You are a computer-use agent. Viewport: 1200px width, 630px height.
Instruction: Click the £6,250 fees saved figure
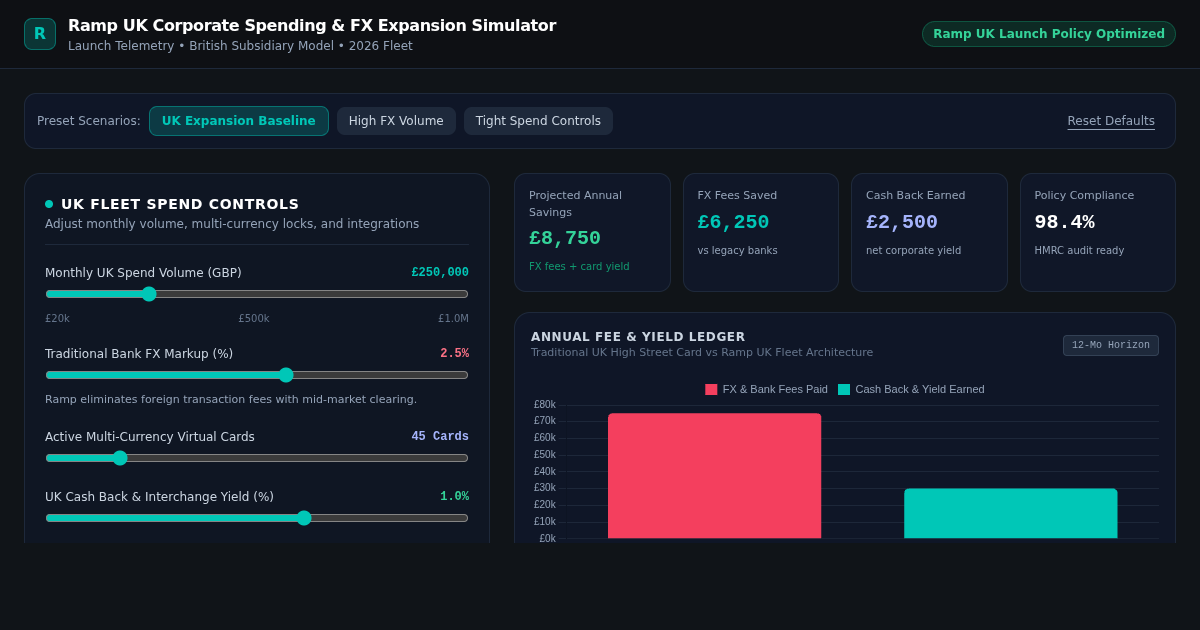pos(733,222)
